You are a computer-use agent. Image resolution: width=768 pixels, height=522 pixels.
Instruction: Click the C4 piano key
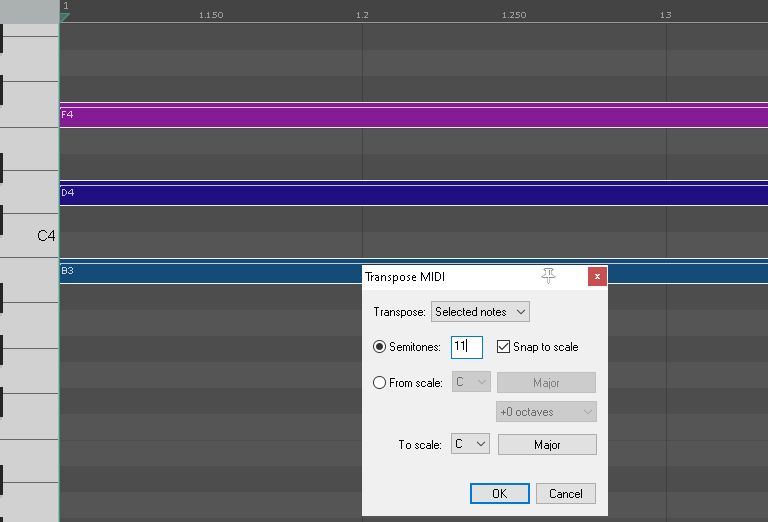[x=29, y=236]
